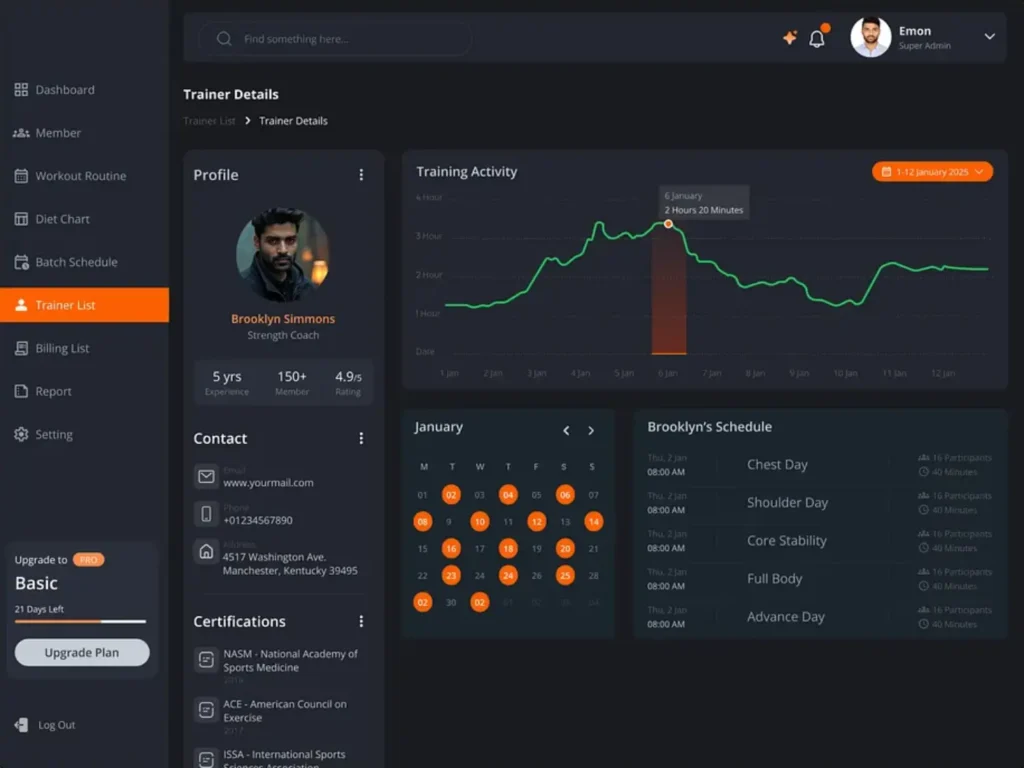This screenshot has width=1024, height=768.
Task: Go to Workout Routine menu item
Action: point(80,176)
